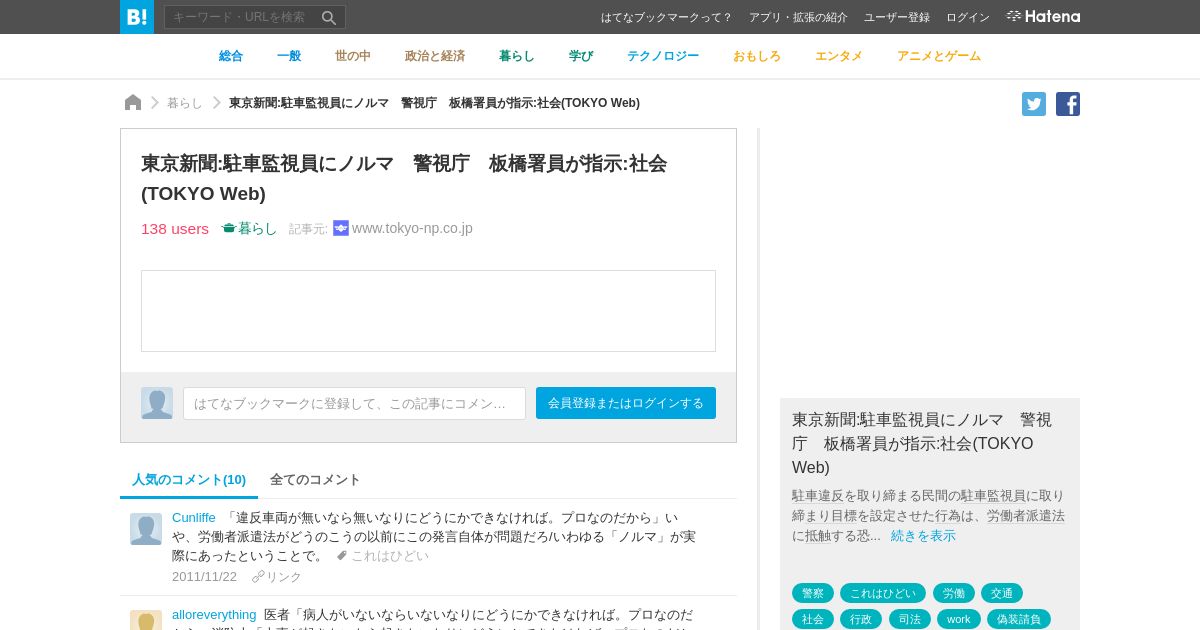Click the home icon in breadcrumb
The image size is (1200, 630).
[x=133, y=102]
